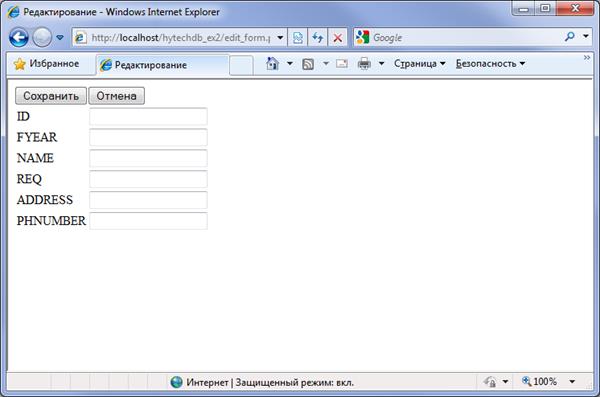Toggle Compatibility View broken-page icon
The width and height of the screenshot is (600, 397).
tap(298, 38)
